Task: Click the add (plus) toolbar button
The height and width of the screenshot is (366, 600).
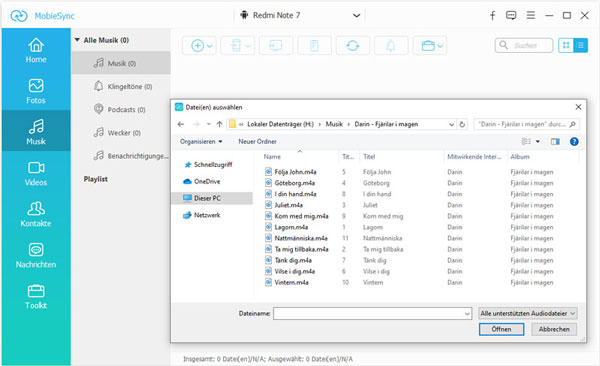Action: coord(199,46)
